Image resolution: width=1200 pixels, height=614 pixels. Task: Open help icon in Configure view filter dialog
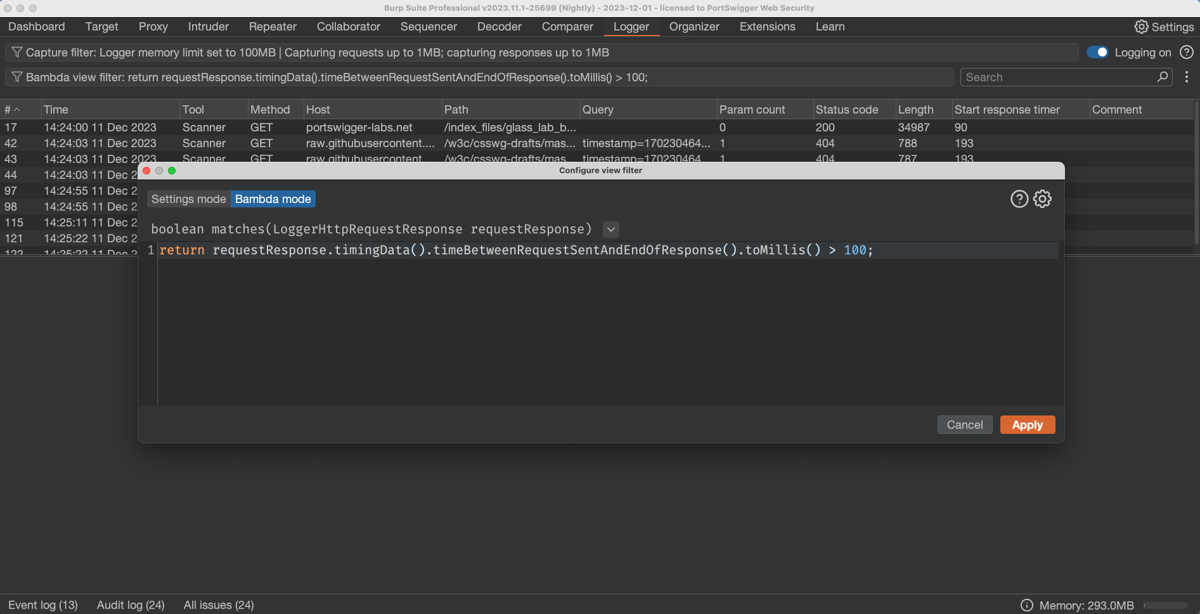[1019, 199]
